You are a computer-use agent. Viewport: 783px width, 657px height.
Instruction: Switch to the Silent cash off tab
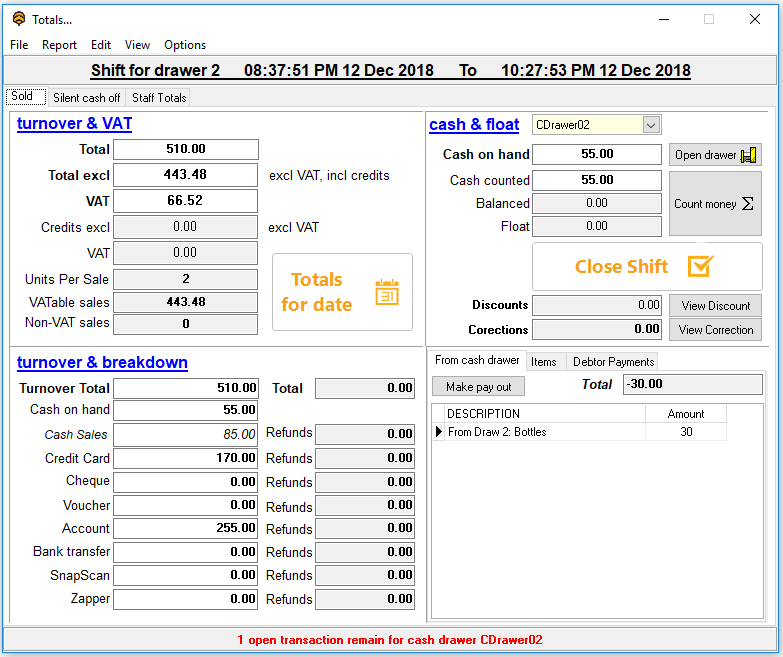[87, 98]
